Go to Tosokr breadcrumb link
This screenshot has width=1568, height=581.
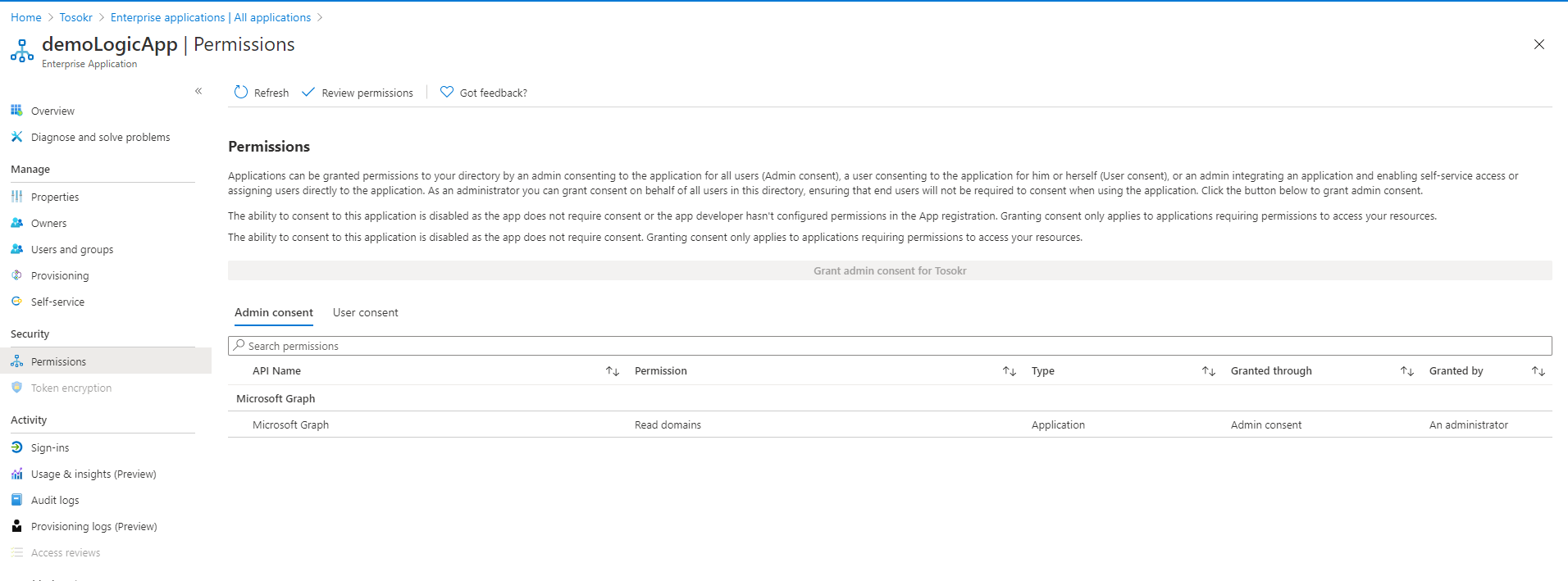point(75,17)
